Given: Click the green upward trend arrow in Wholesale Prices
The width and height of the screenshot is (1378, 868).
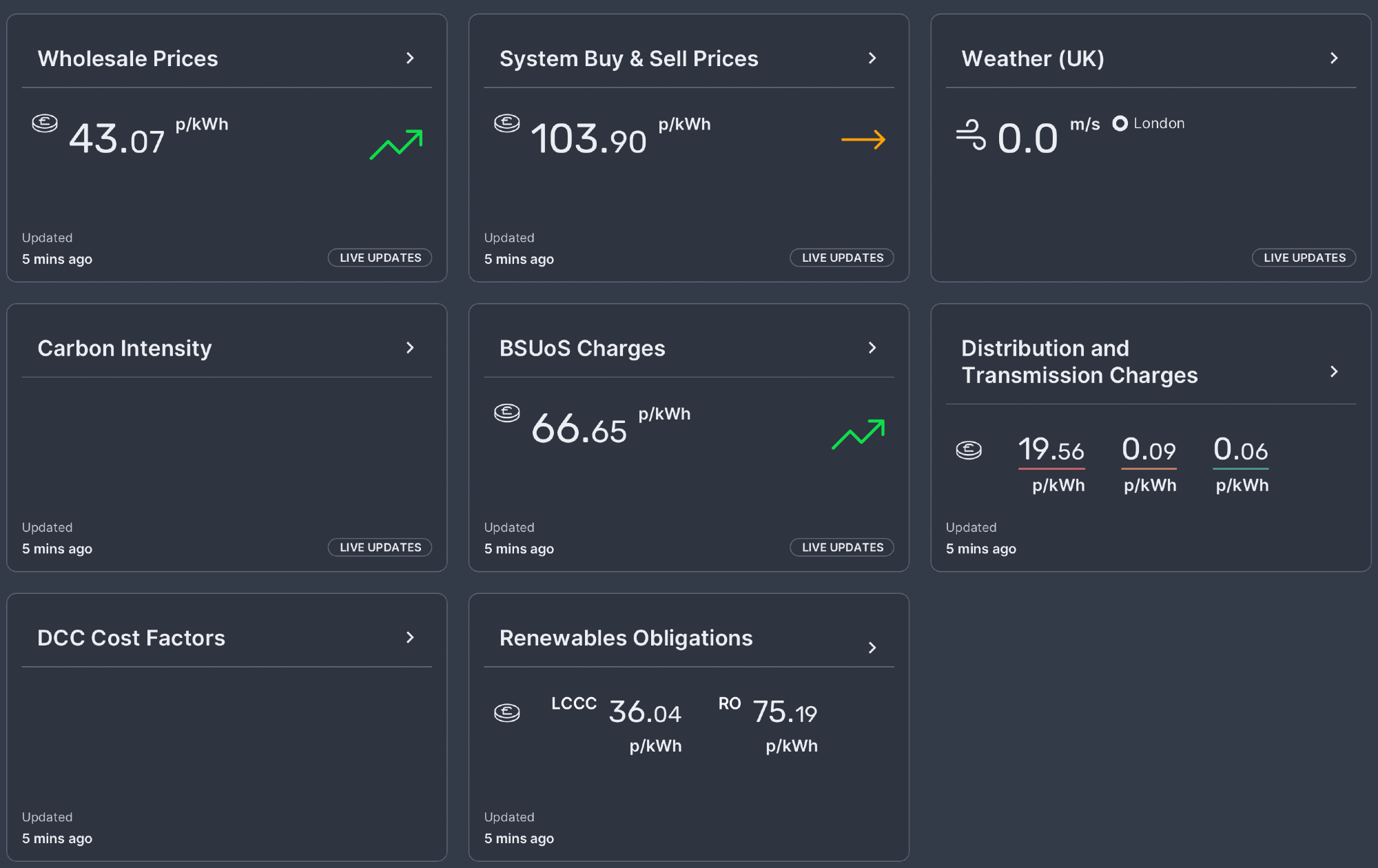Looking at the screenshot, I should click(396, 144).
